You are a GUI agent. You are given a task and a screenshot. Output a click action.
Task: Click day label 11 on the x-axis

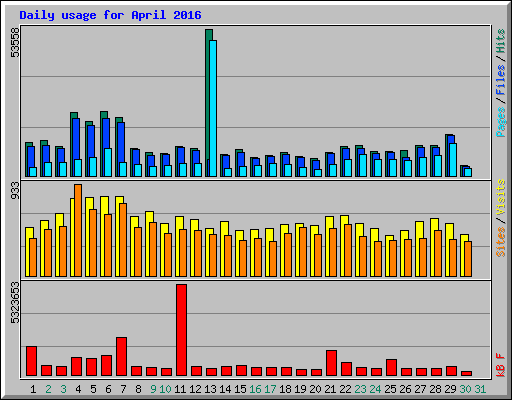pos(180,389)
